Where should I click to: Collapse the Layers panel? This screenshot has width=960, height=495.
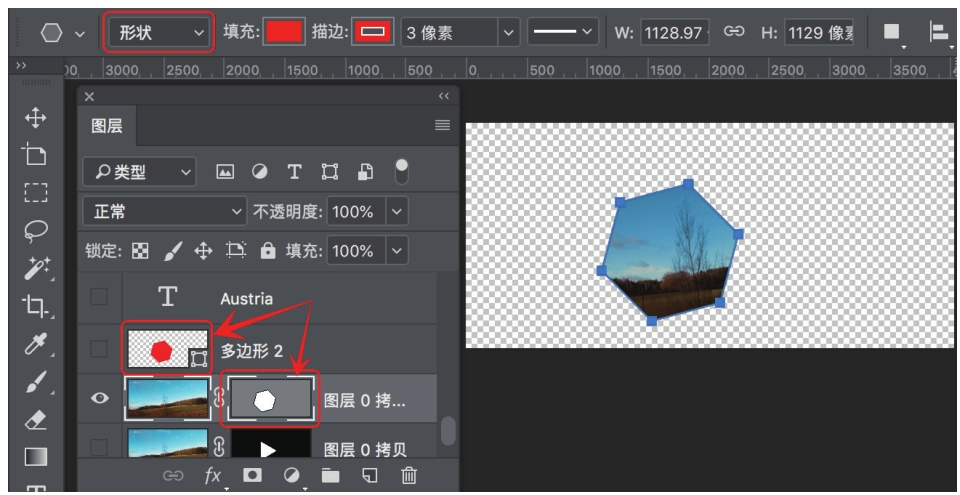[x=444, y=96]
